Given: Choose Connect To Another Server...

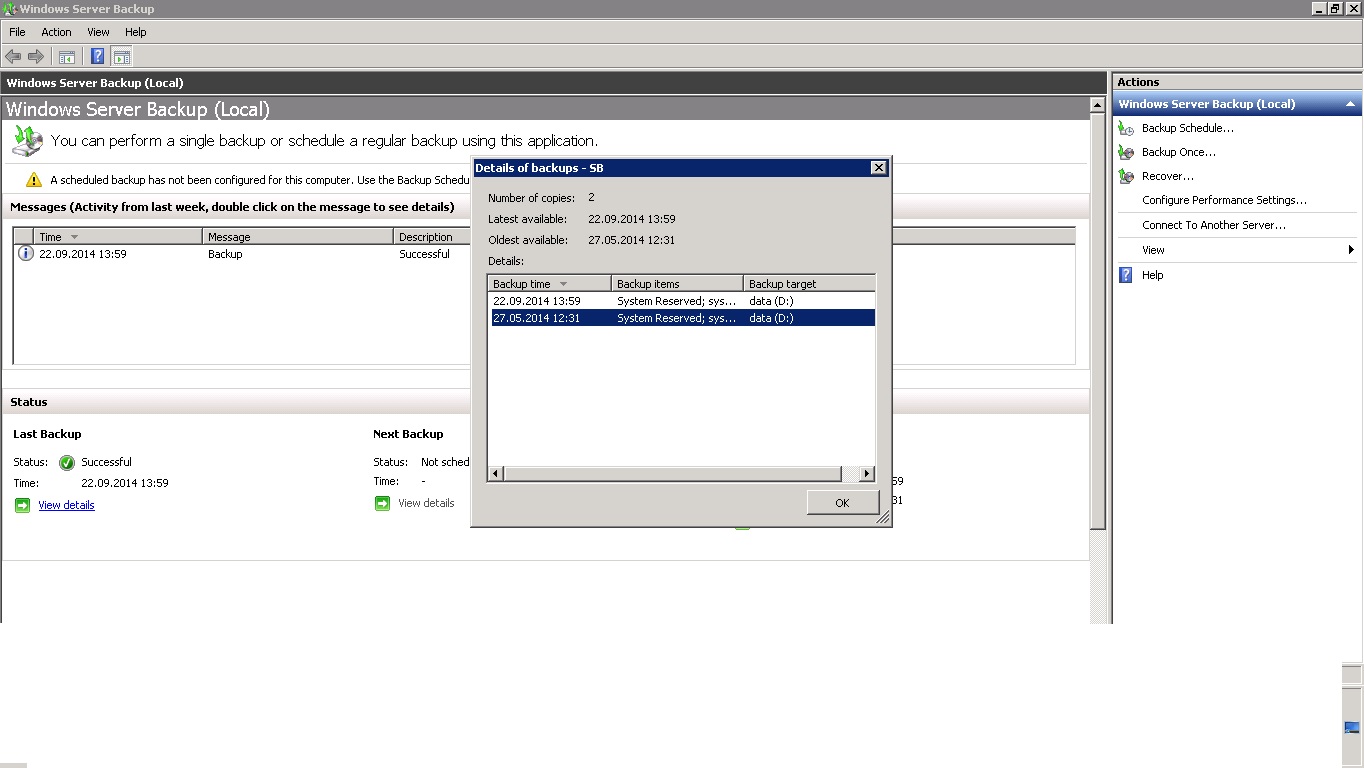Looking at the screenshot, I should (1214, 225).
